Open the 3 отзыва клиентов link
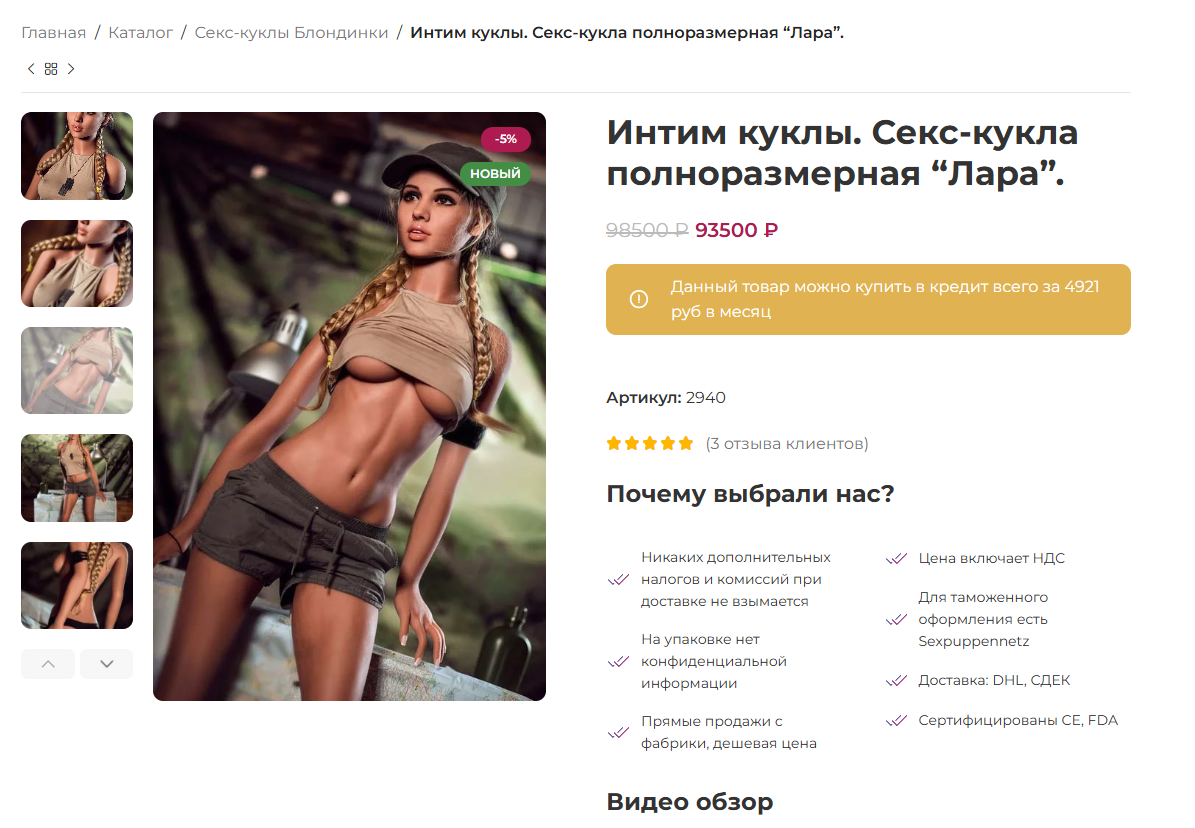This screenshot has height=828, width=1195. (787, 444)
